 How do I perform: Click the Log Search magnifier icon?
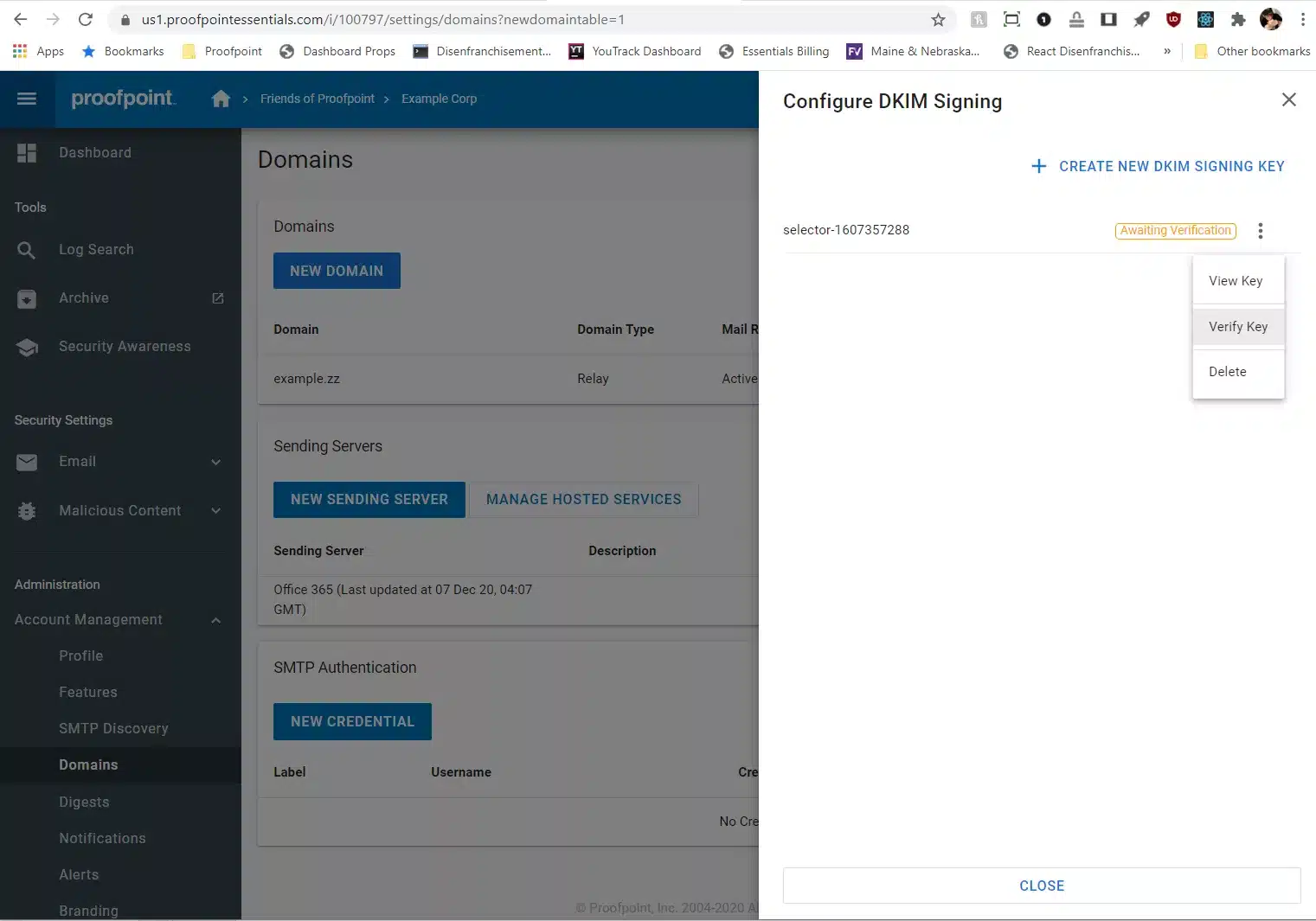tap(27, 250)
